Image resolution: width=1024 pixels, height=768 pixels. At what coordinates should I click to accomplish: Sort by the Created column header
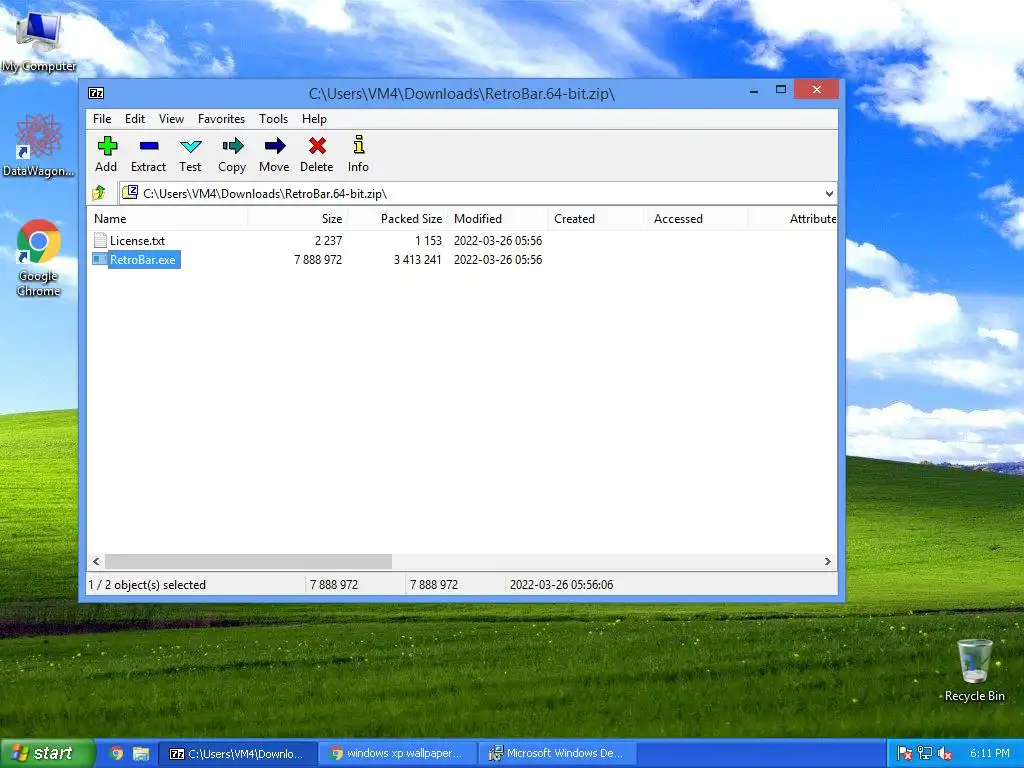coord(597,219)
